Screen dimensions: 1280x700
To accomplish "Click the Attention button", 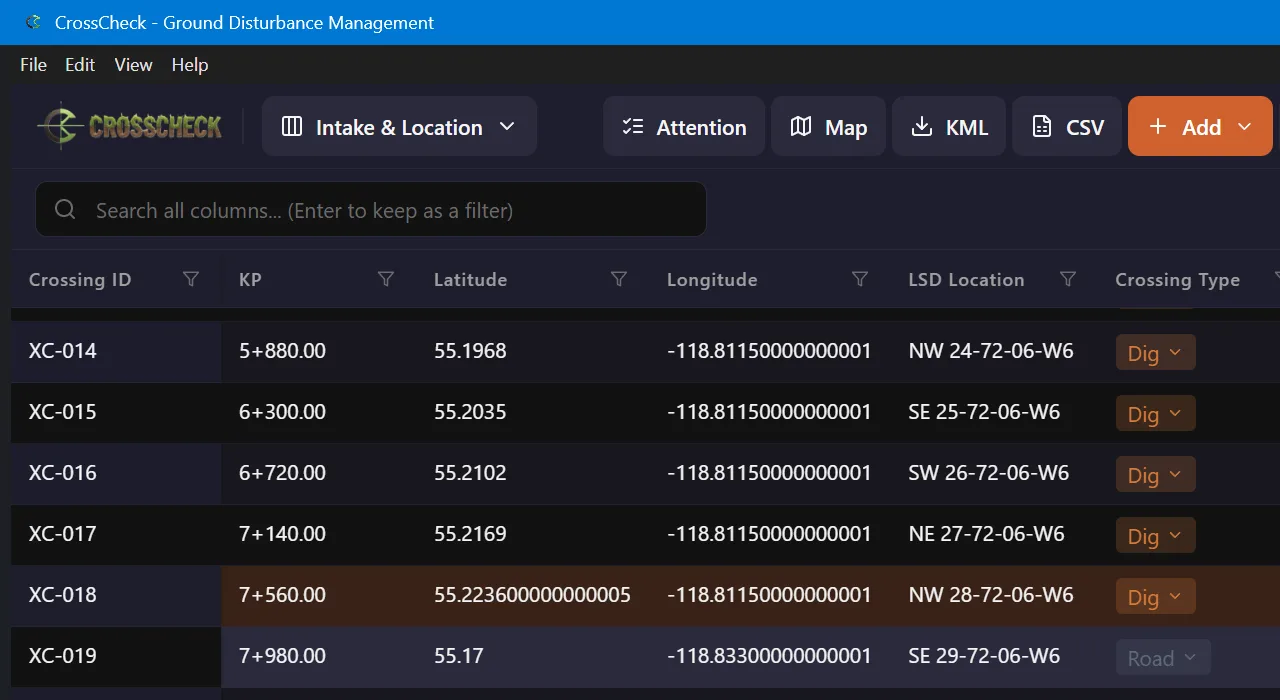I will coord(684,126).
